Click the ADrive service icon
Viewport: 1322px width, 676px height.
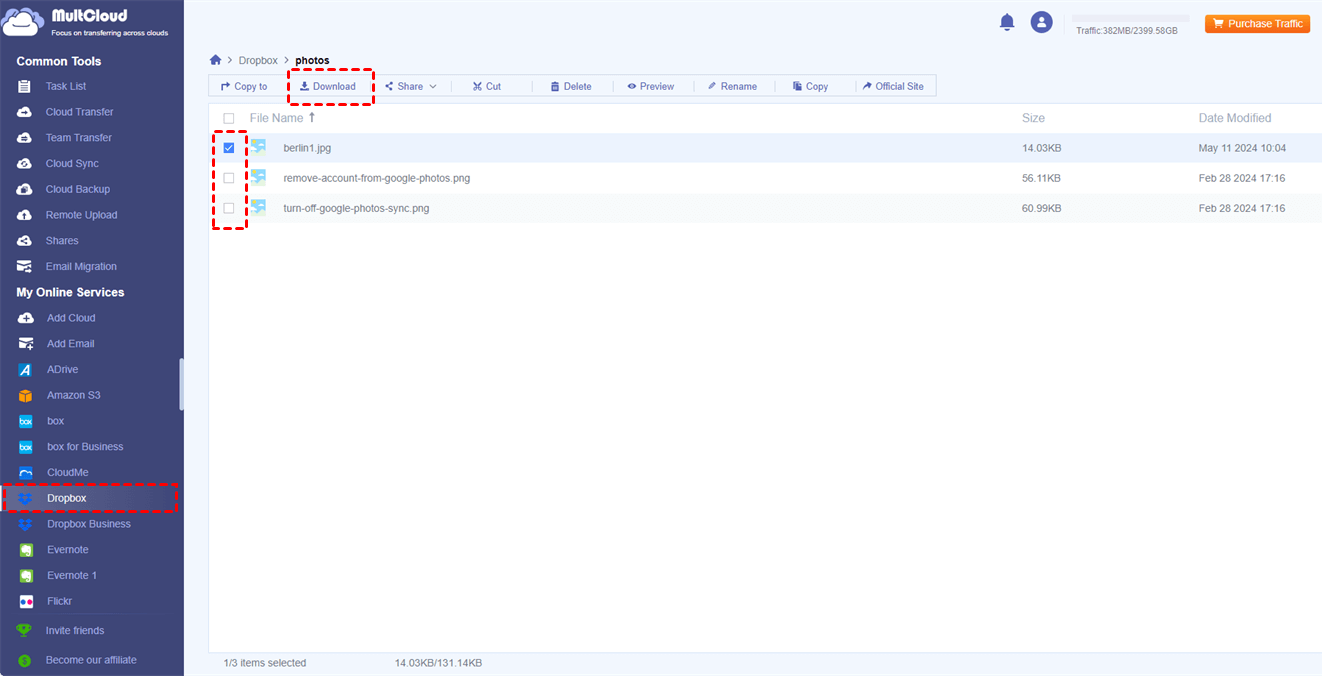26,370
